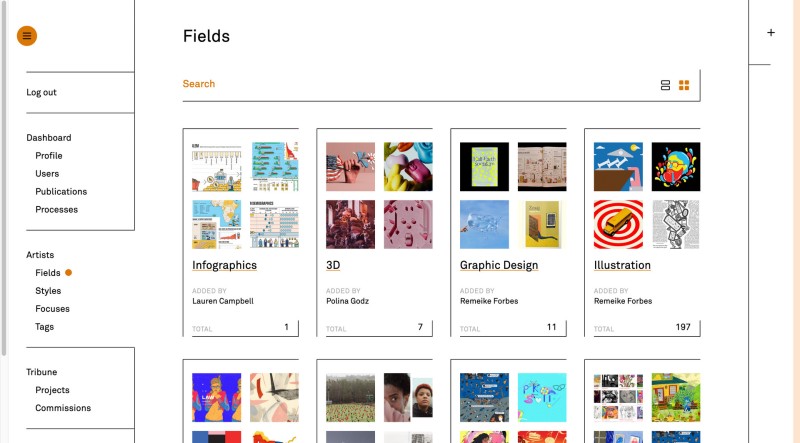
Task: Open the Users menu item
Action: [x=47, y=174]
